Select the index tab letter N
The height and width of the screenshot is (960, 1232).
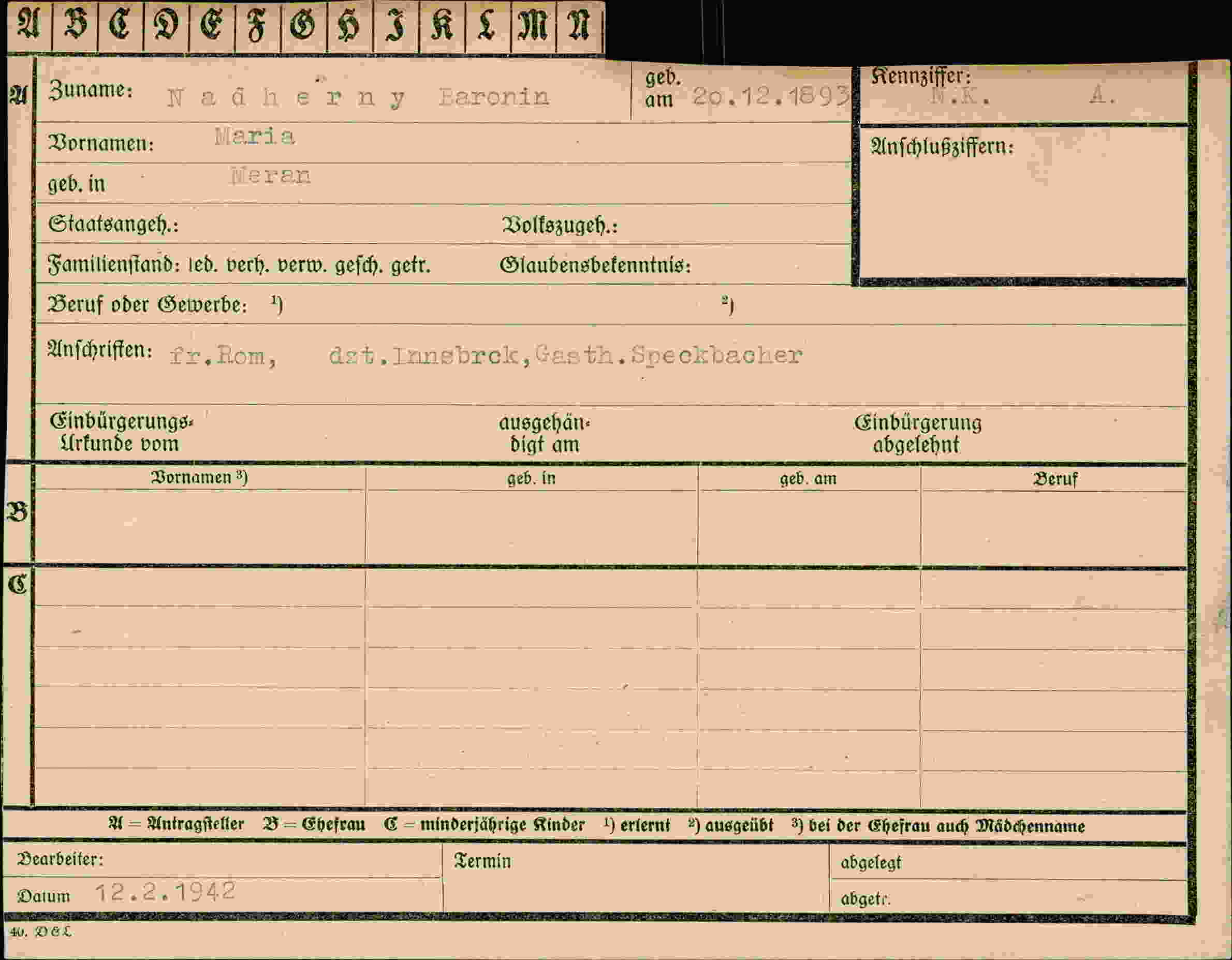tap(579, 26)
